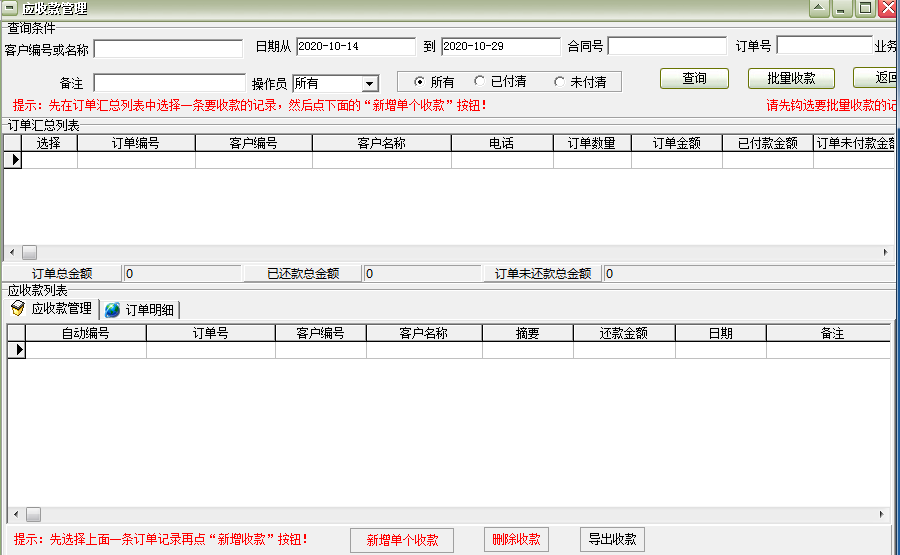
Task: Focus the 备注 input field
Action: click(x=169, y=83)
